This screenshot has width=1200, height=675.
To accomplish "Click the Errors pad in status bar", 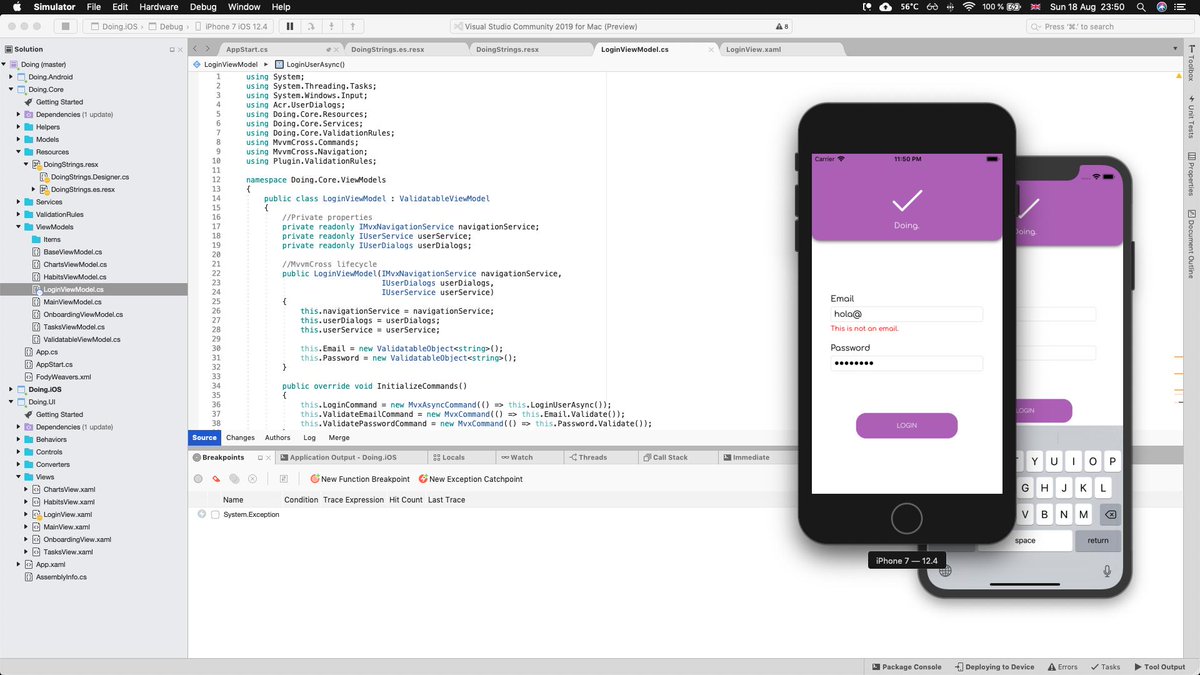I will point(1062,667).
